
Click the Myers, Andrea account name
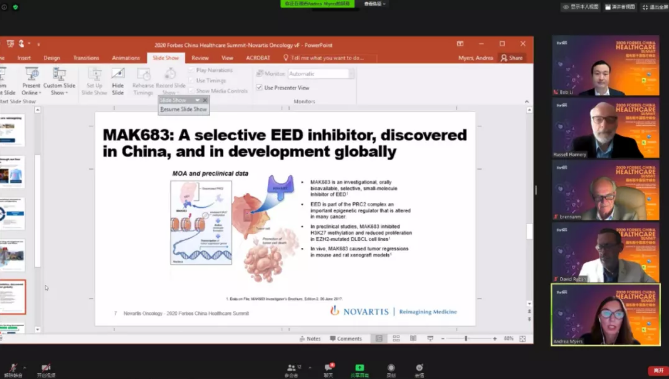point(476,58)
